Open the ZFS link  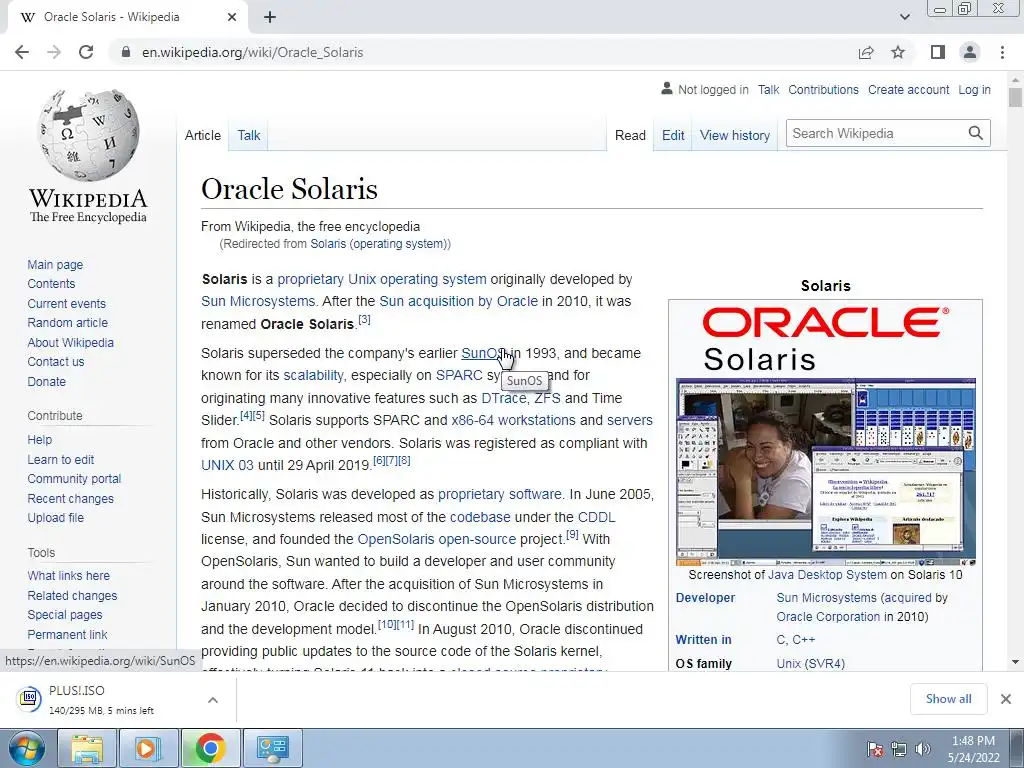coord(547,398)
